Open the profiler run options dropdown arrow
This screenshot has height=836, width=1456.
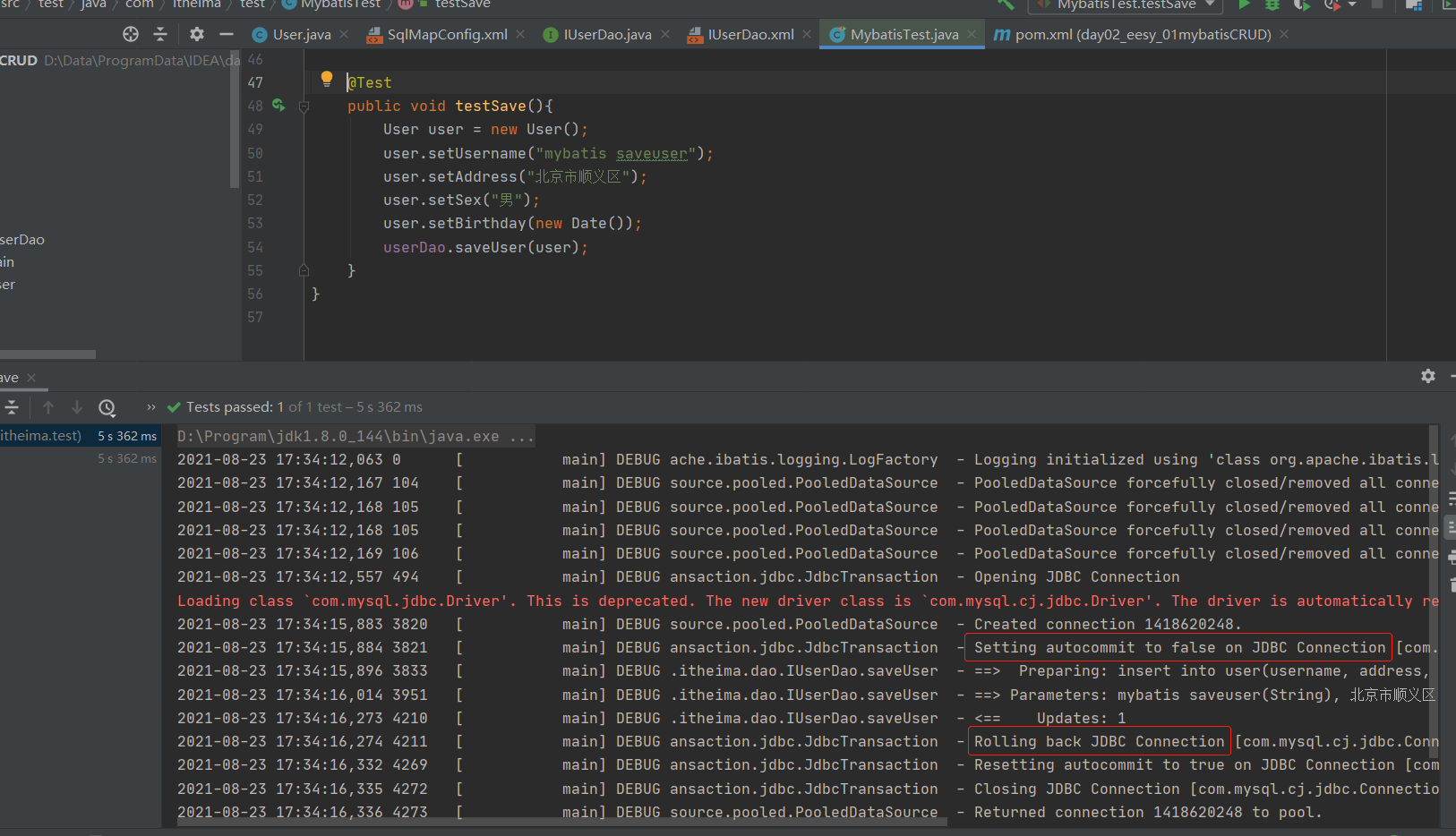(1352, 4)
